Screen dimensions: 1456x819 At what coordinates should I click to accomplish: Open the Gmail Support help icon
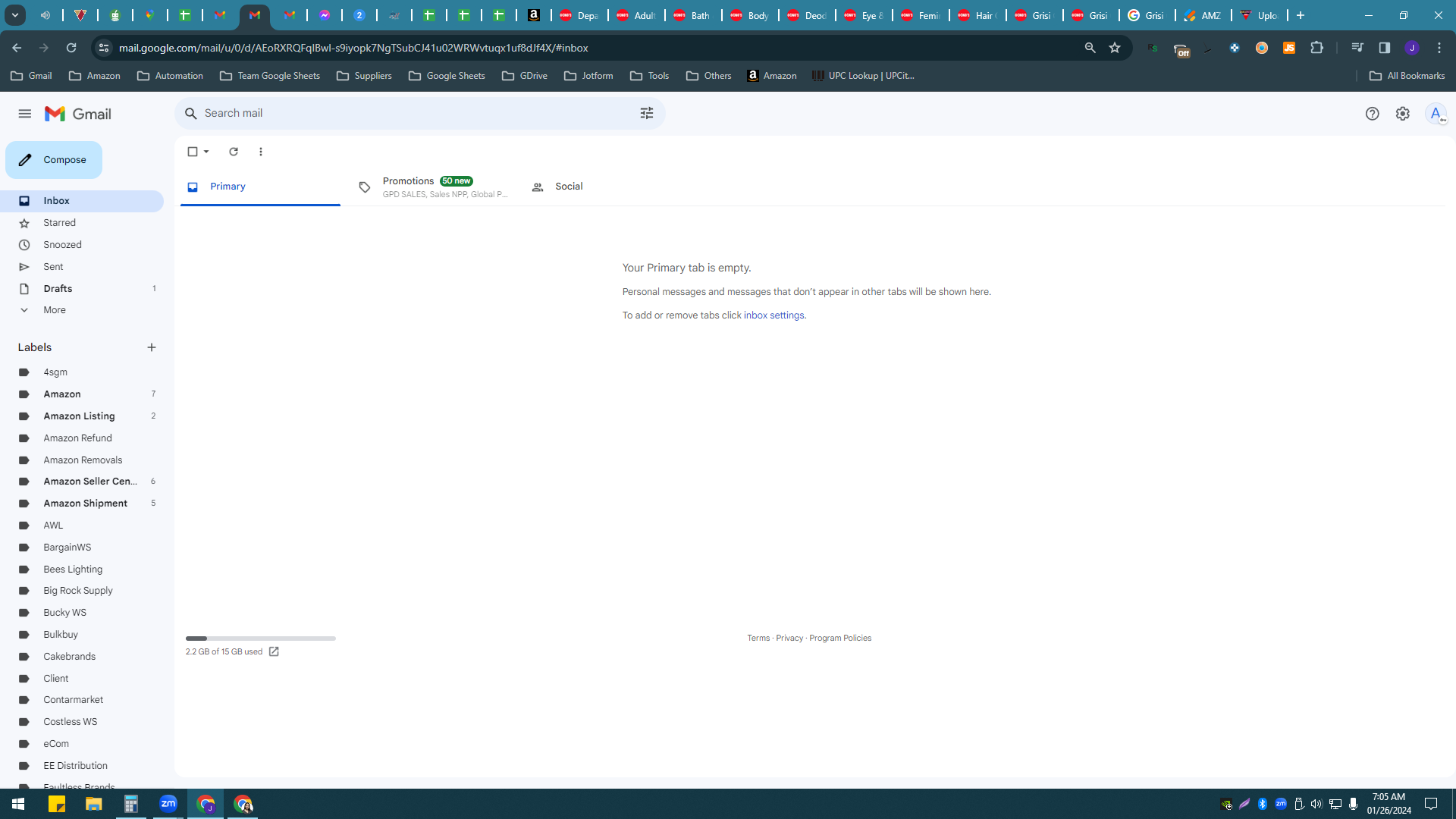click(1373, 114)
